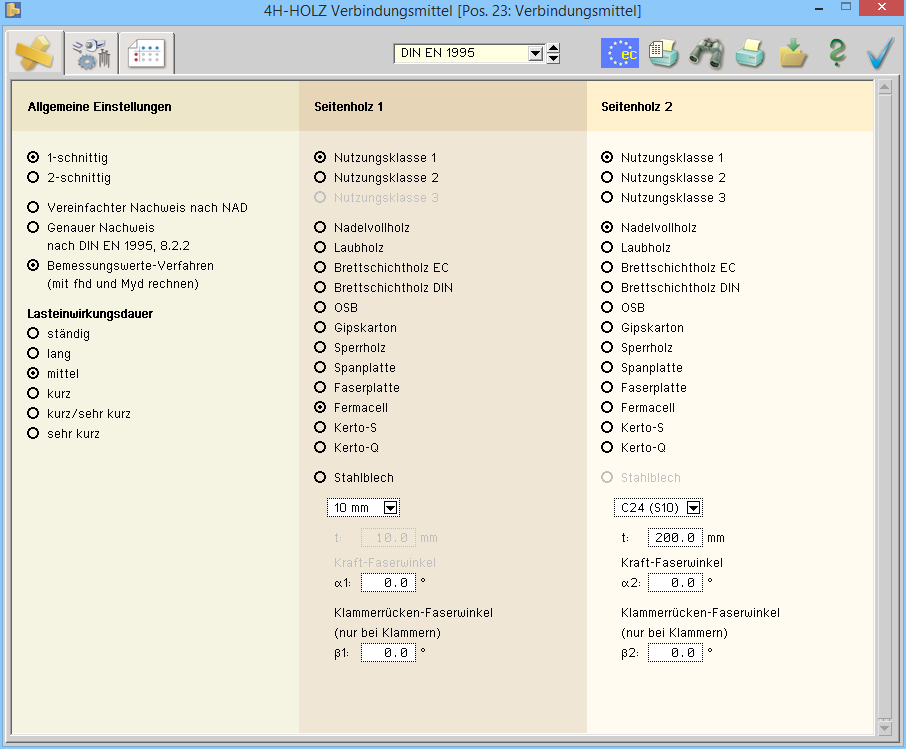The height and width of the screenshot is (749, 906).
Task: Click the binoculars preview icon
Action: 706,53
